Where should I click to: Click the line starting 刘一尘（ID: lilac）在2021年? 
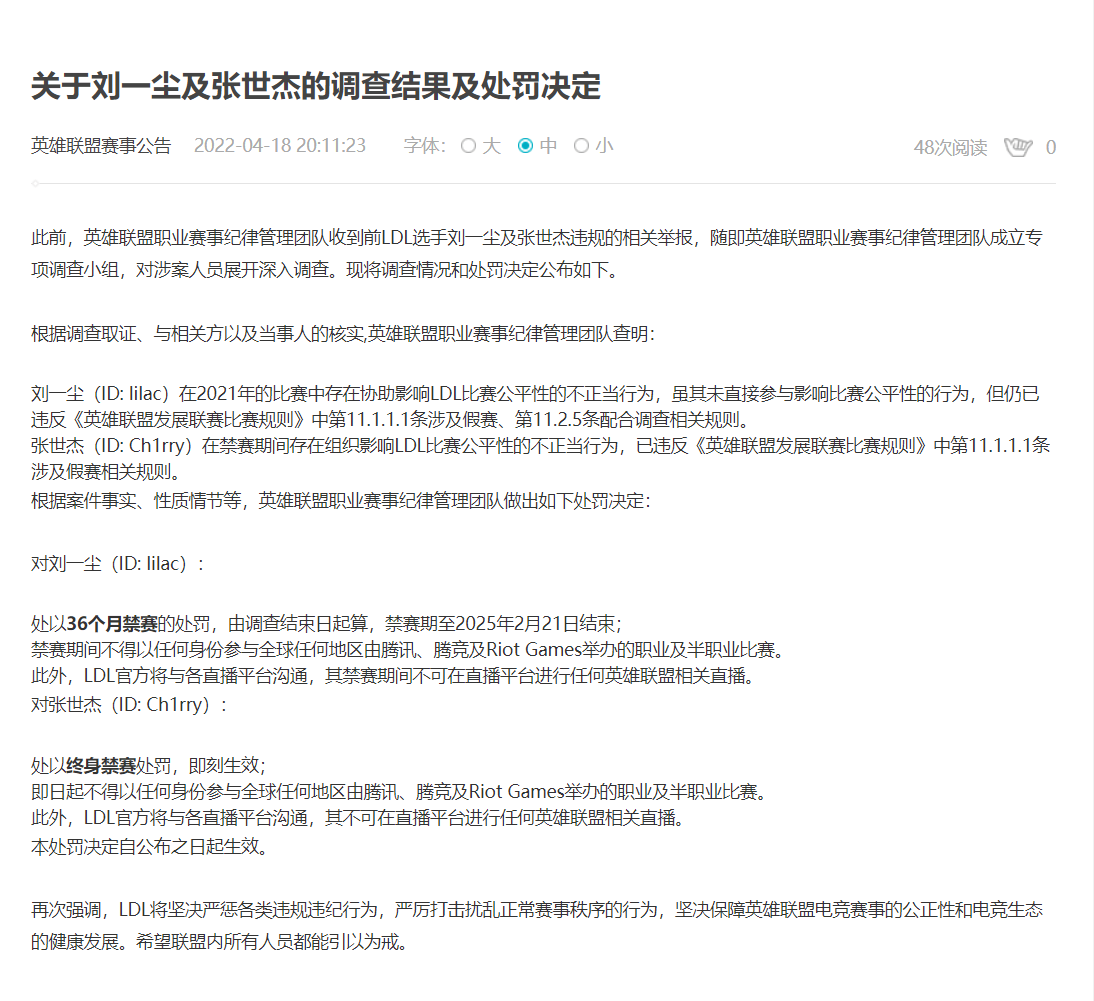click(x=535, y=407)
